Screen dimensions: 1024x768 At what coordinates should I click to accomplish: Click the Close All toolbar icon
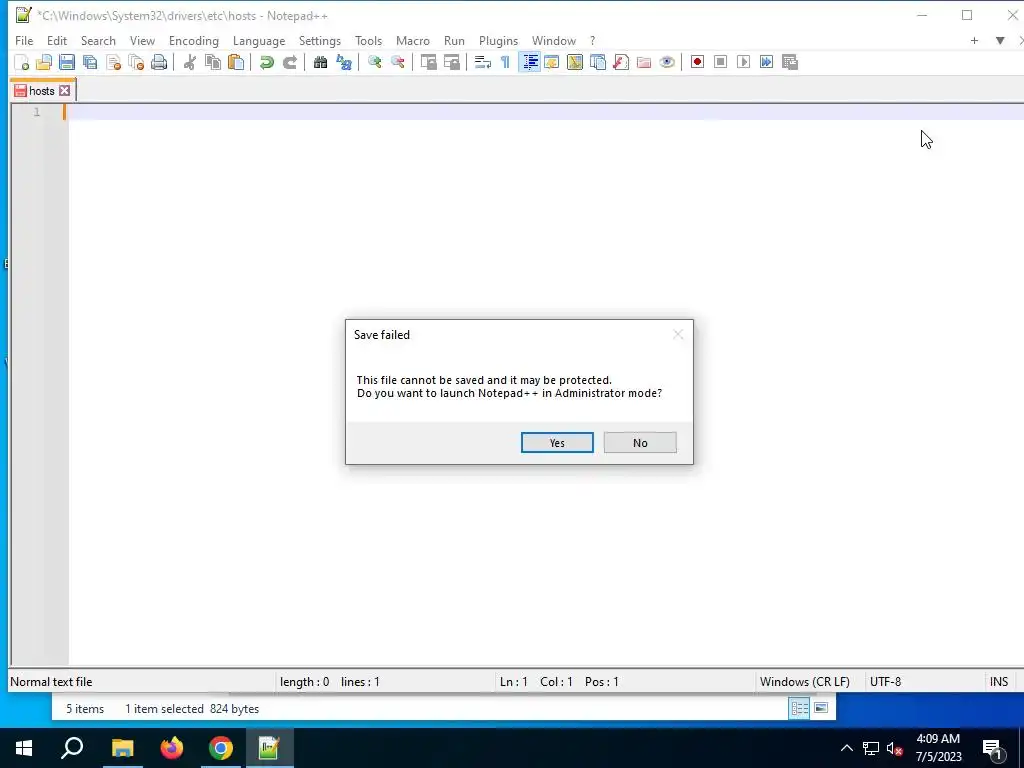coord(136,62)
